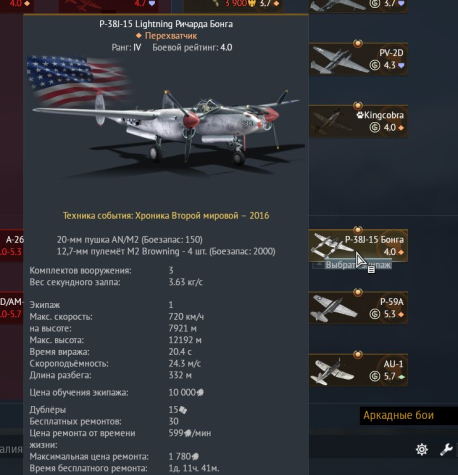Screen dimensions: 458x475
Task: Click the paw icon beside Kingcobra
Action: pos(360,115)
